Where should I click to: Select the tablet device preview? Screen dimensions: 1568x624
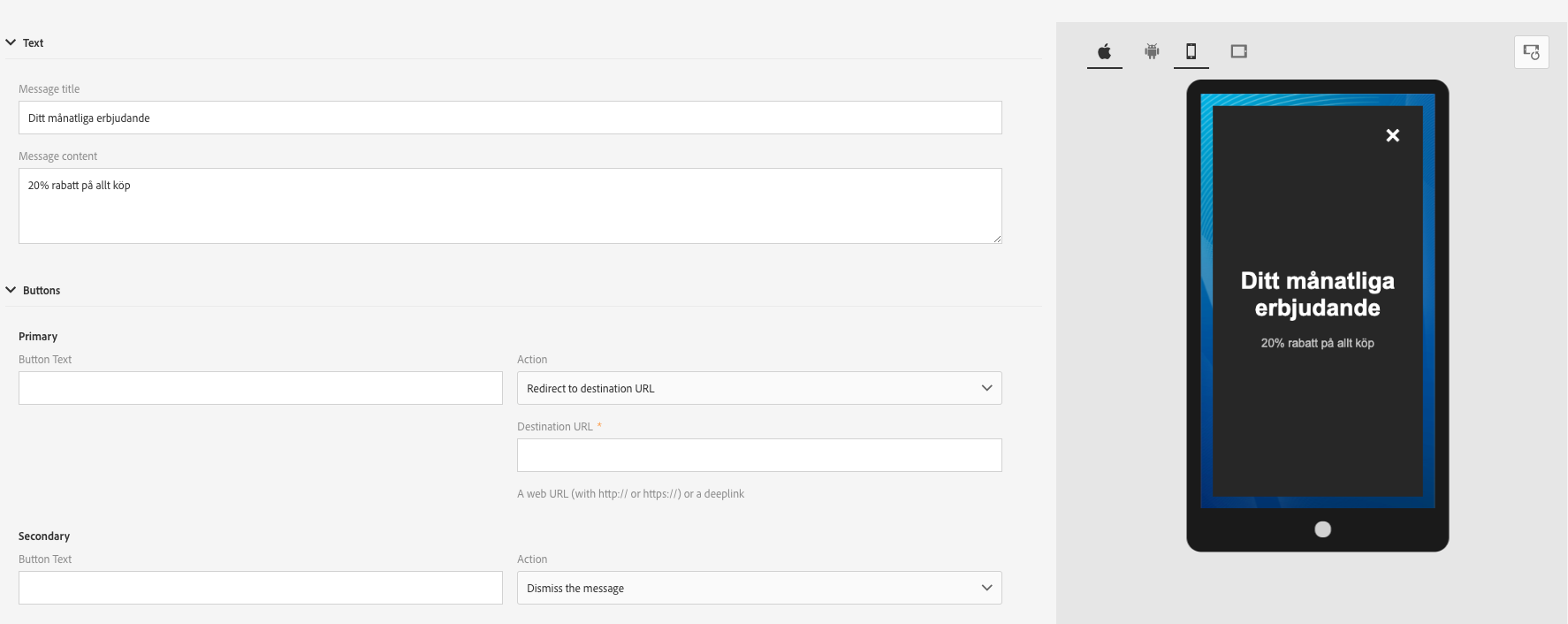point(1238,52)
